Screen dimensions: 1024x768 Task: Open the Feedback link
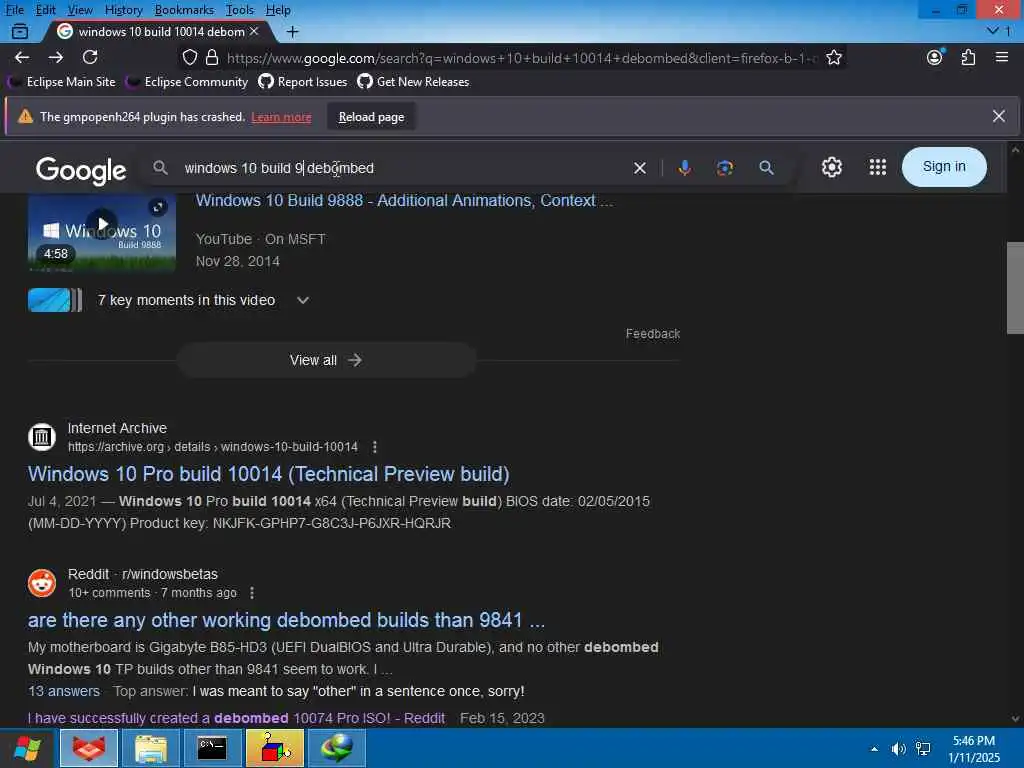(x=652, y=334)
